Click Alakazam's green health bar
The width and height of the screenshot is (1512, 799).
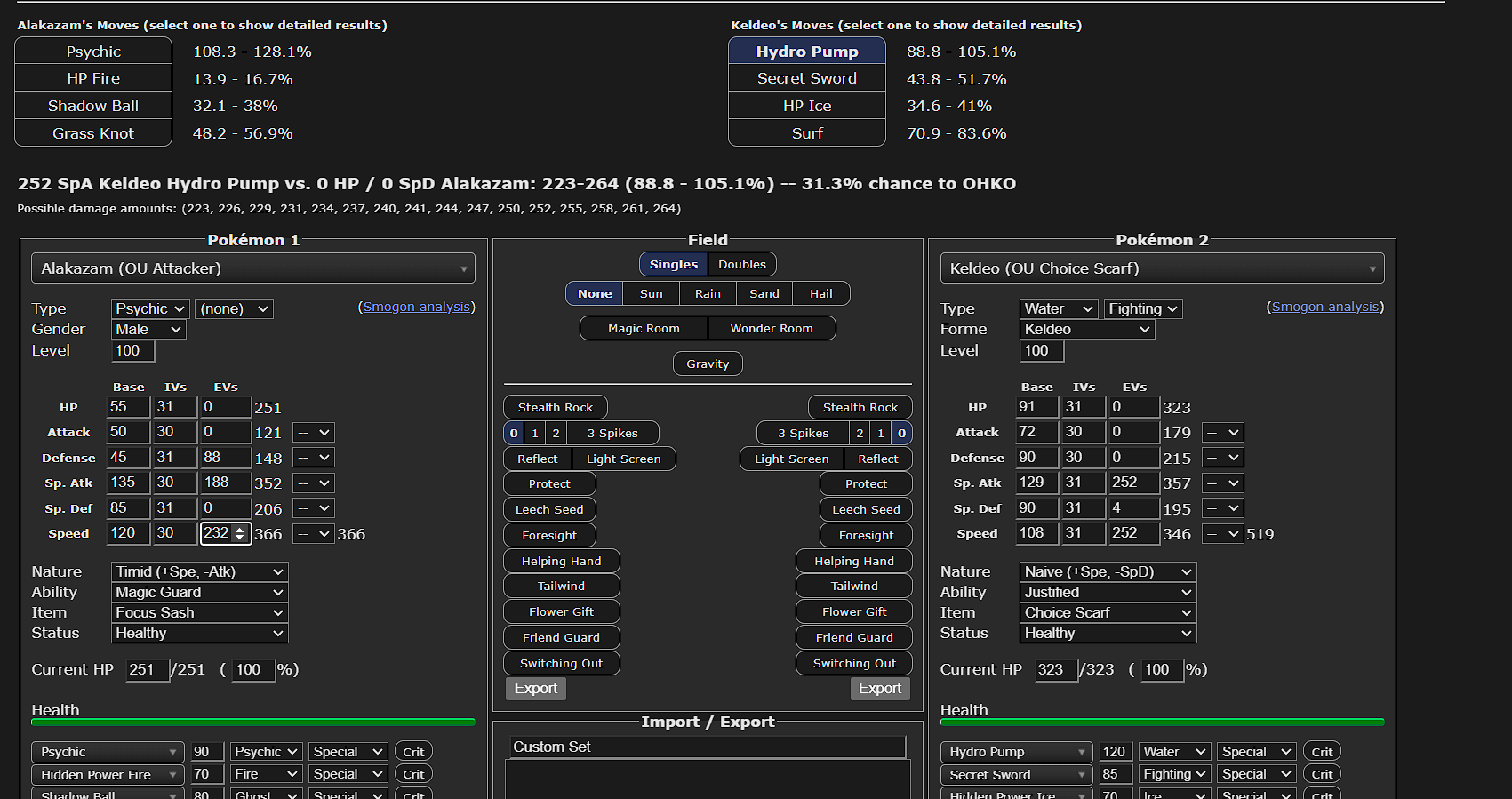coord(253,723)
